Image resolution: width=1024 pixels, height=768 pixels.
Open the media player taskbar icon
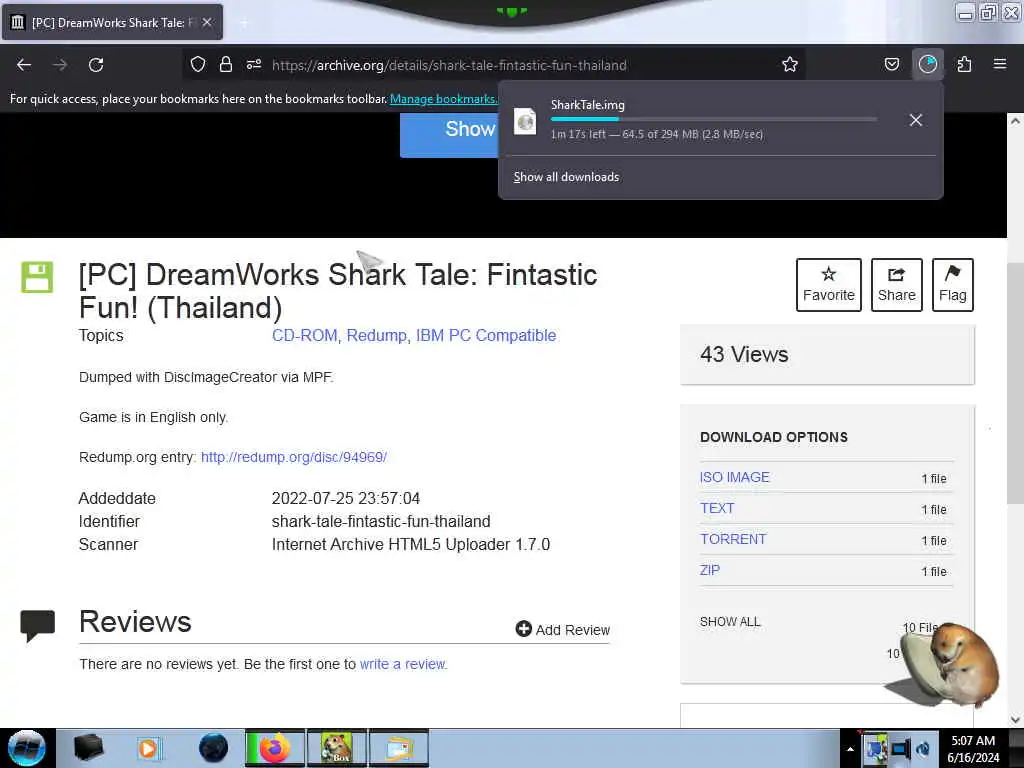pyautogui.click(x=148, y=748)
